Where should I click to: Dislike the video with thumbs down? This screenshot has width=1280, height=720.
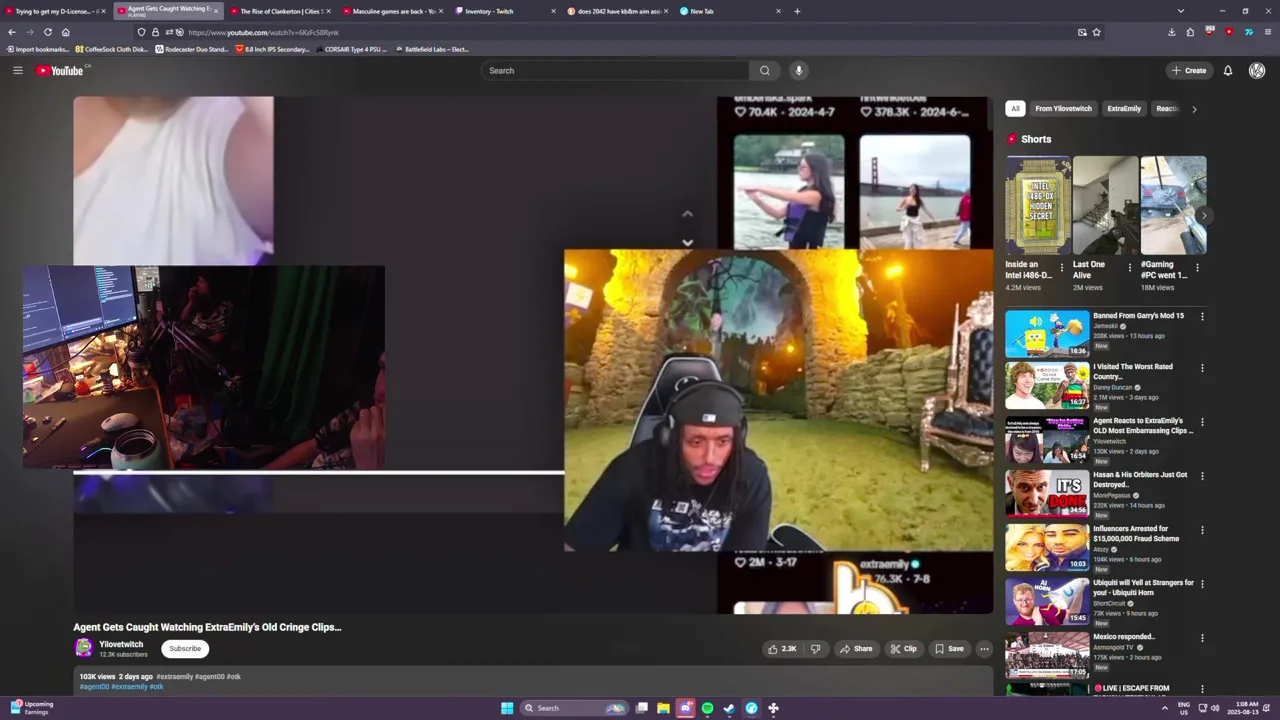pos(815,649)
